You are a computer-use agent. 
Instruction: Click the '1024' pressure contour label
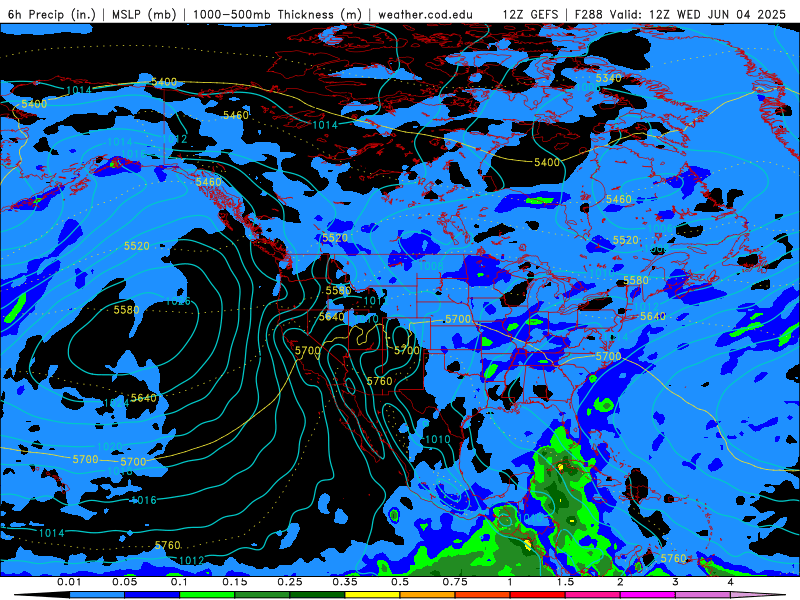click(116, 403)
